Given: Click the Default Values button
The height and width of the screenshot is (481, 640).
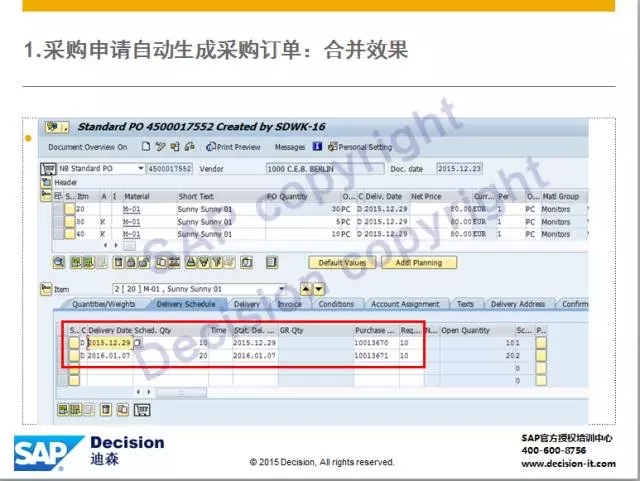Looking at the screenshot, I should [x=342, y=262].
